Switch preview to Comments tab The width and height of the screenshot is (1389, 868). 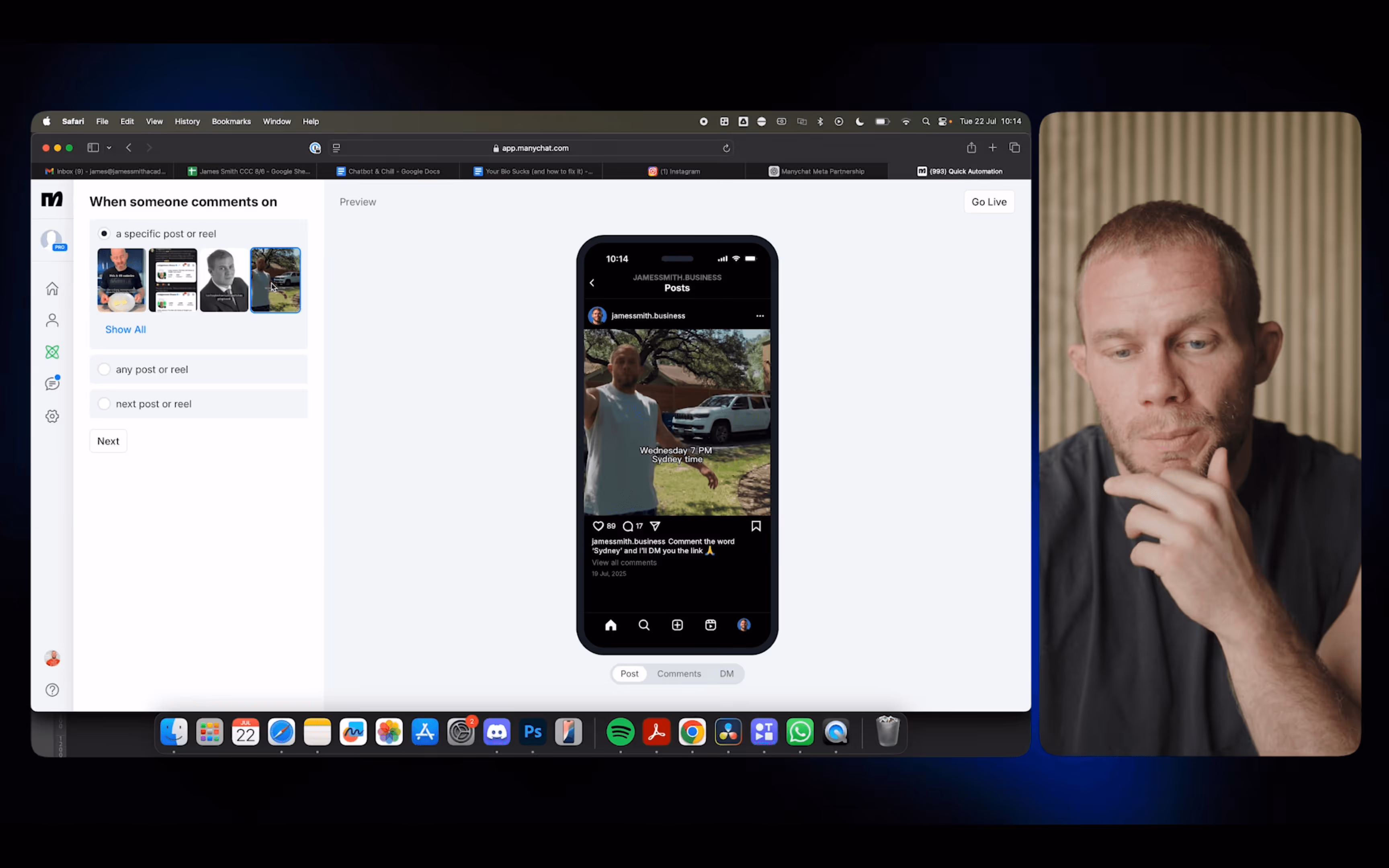click(x=678, y=674)
